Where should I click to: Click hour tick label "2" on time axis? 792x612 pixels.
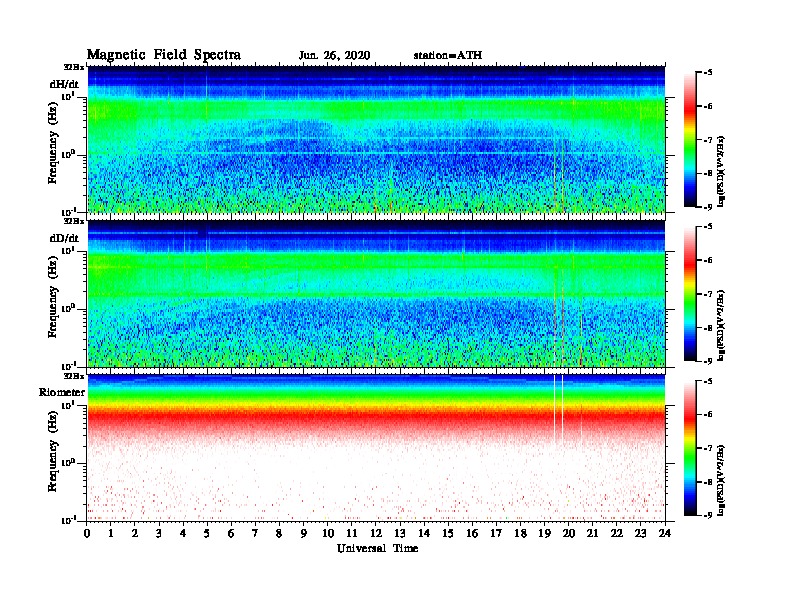pos(135,534)
